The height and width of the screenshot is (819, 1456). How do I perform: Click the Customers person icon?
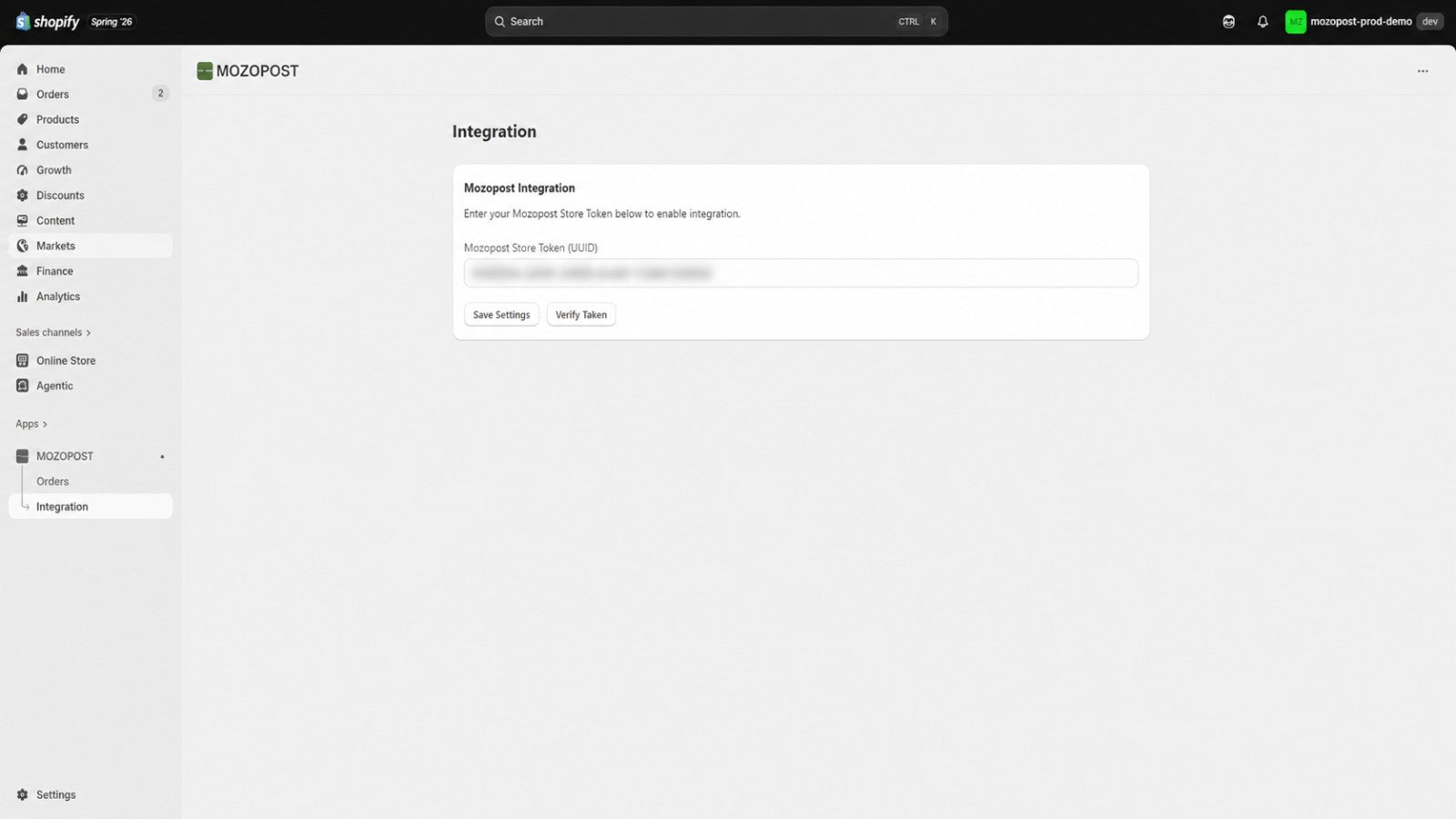point(23,145)
